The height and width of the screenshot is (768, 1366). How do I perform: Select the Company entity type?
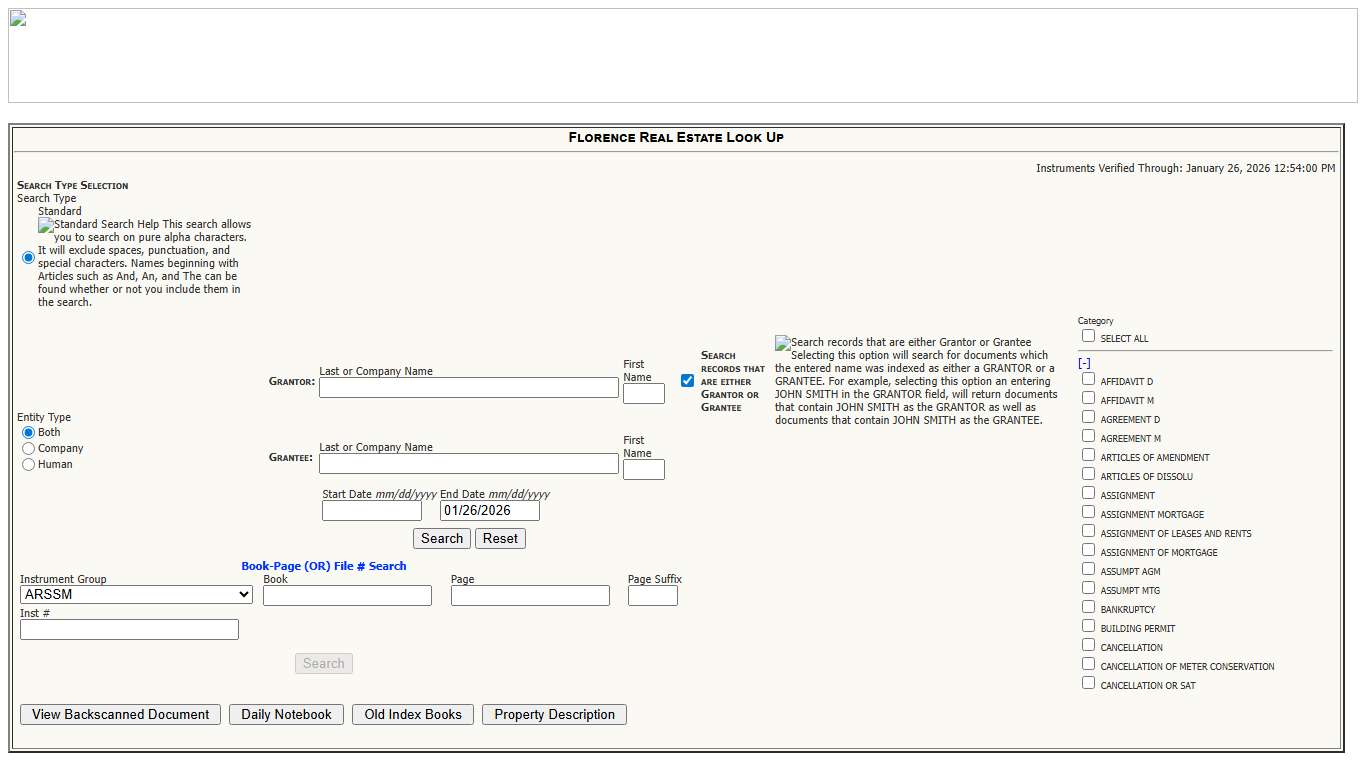coord(28,448)
